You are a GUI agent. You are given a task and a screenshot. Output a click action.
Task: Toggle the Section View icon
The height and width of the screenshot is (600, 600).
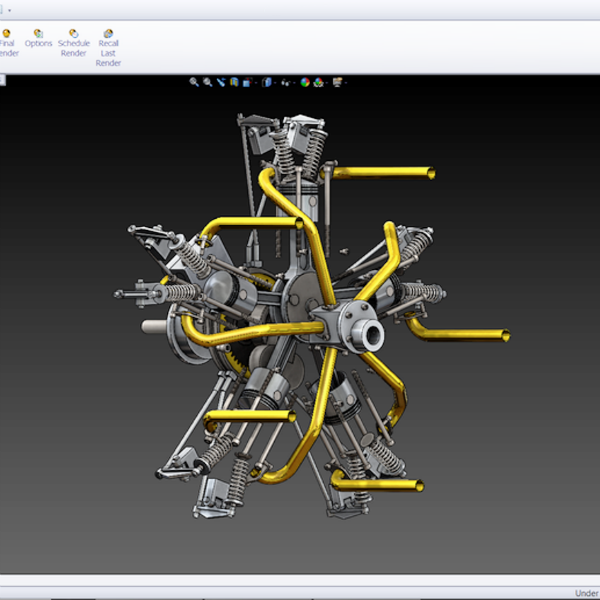coord(234,82)
